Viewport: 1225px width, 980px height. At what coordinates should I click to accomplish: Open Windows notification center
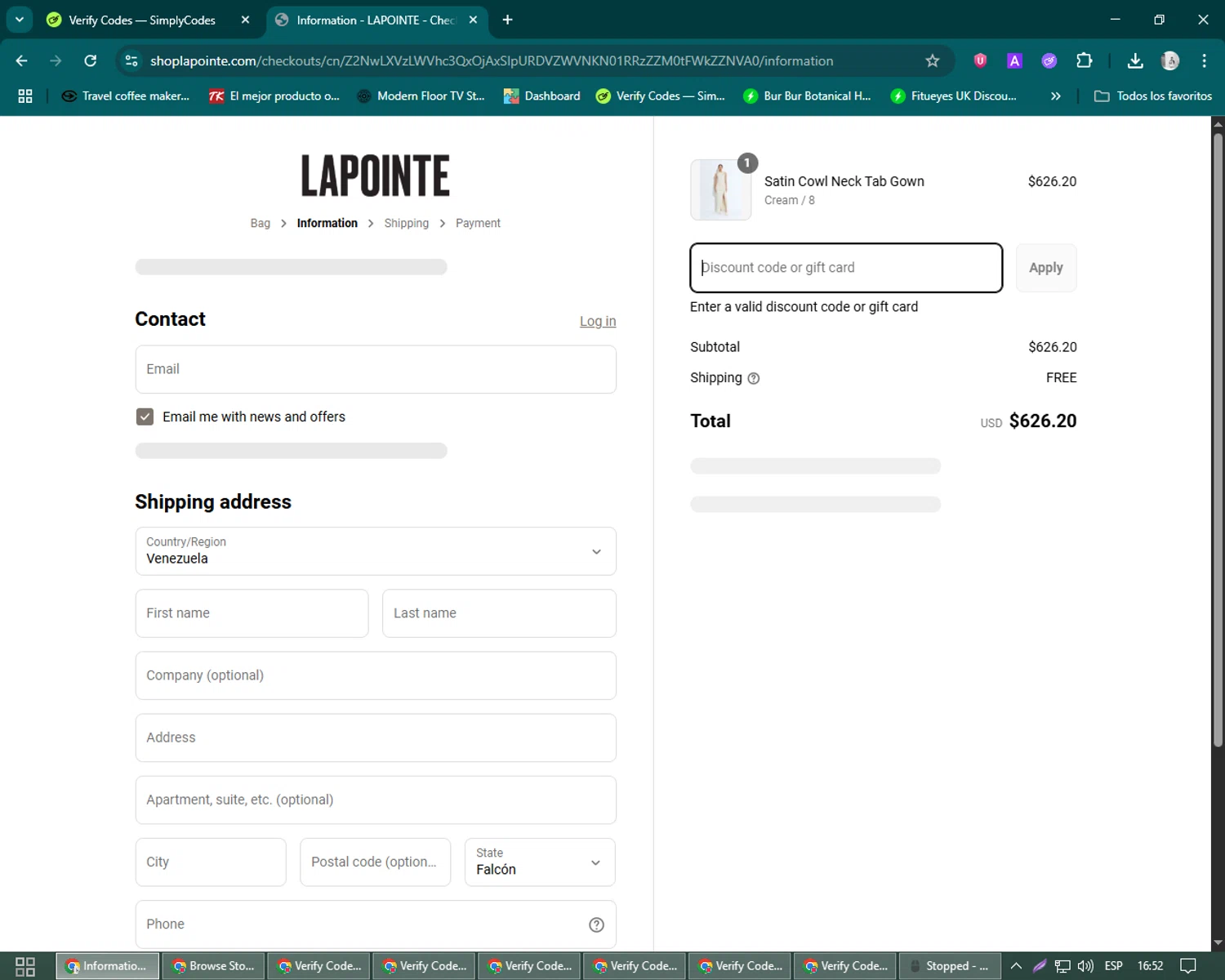[x=1188, y=966]
